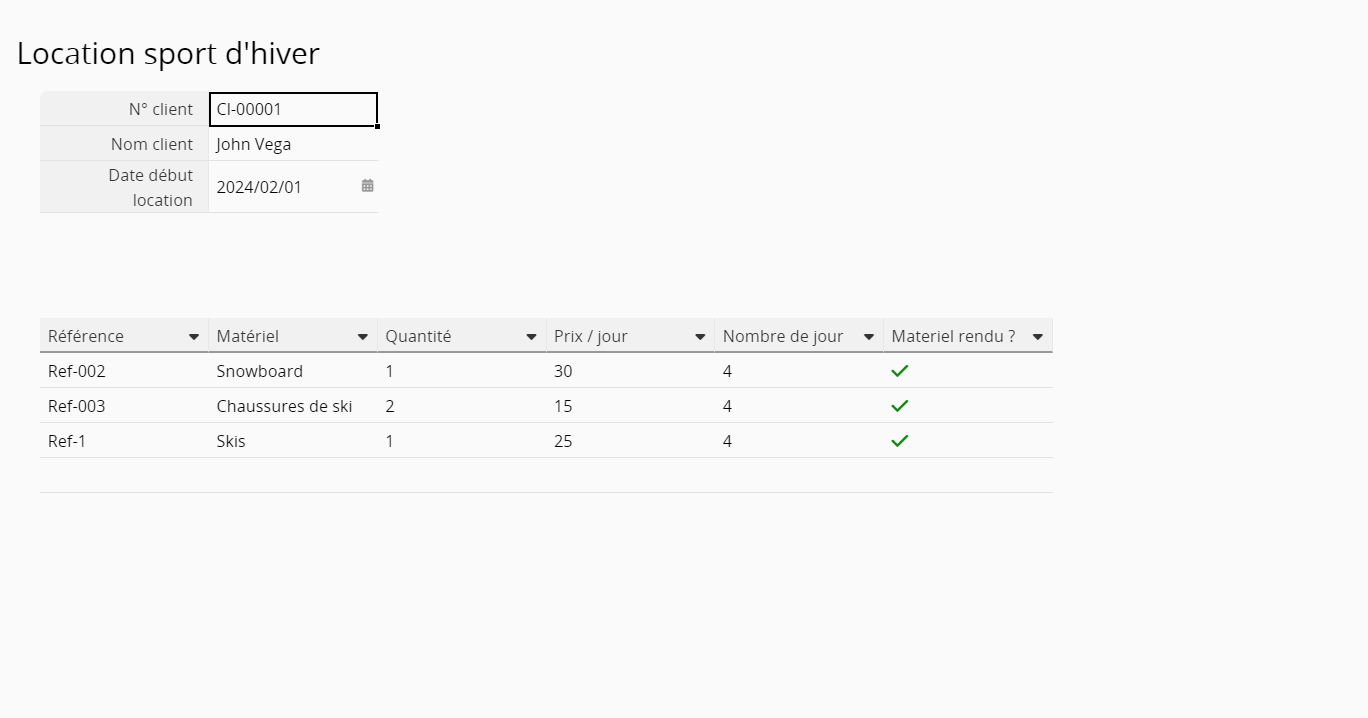Screen dimensions: 1368x718
Task: Open the Nombre de jour column dropdown arrow
Action: (x=869, y=337)
